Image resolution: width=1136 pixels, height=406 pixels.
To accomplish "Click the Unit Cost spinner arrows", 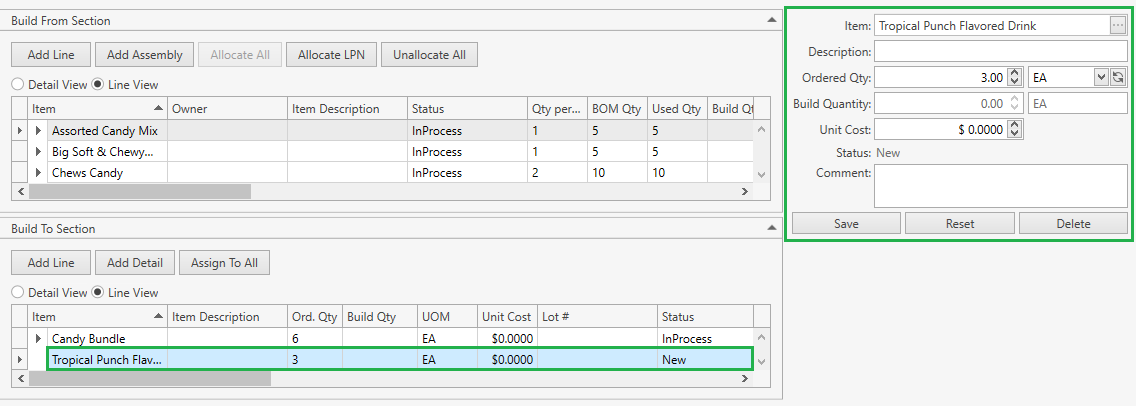I will click(1015, 129).
